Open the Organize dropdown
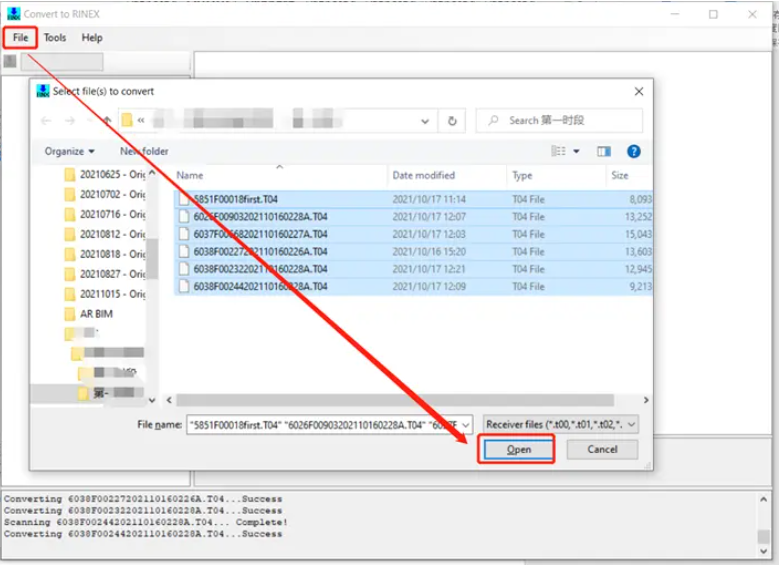Screen dimensions: 780x565 click(x=70, y=151)
